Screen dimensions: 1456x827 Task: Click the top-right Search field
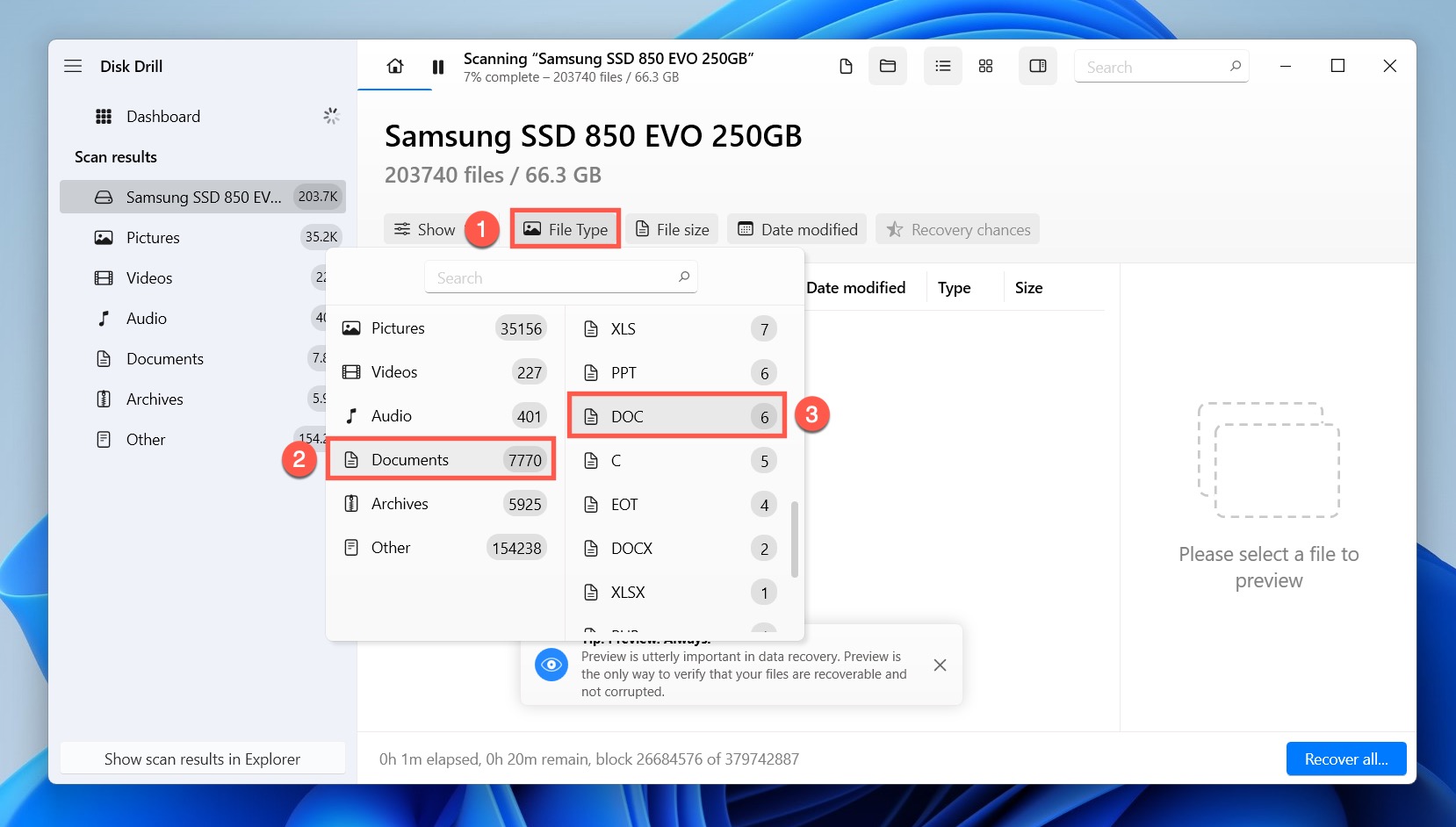click(1162, 67)
